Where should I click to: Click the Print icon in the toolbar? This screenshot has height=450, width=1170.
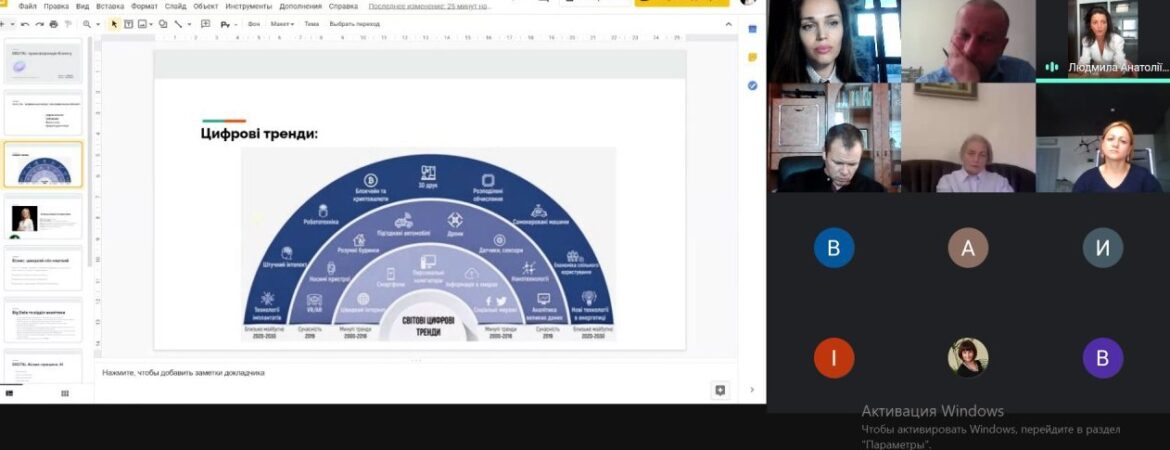coord(54,24)
